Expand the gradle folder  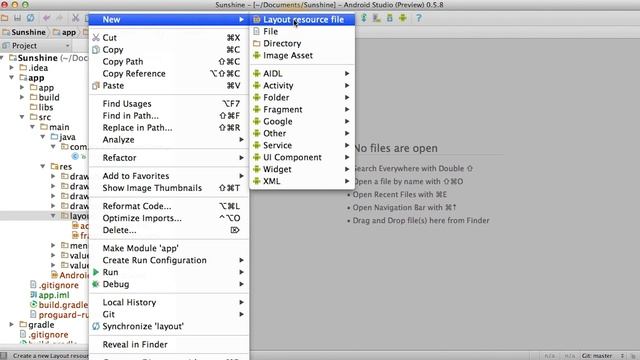click(12, 324)
